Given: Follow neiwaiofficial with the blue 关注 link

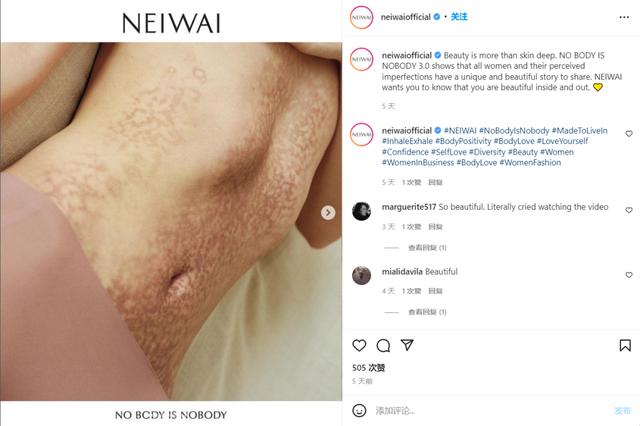Looking at the screenshot, I should pyautogui.click(x=459, y=17).
